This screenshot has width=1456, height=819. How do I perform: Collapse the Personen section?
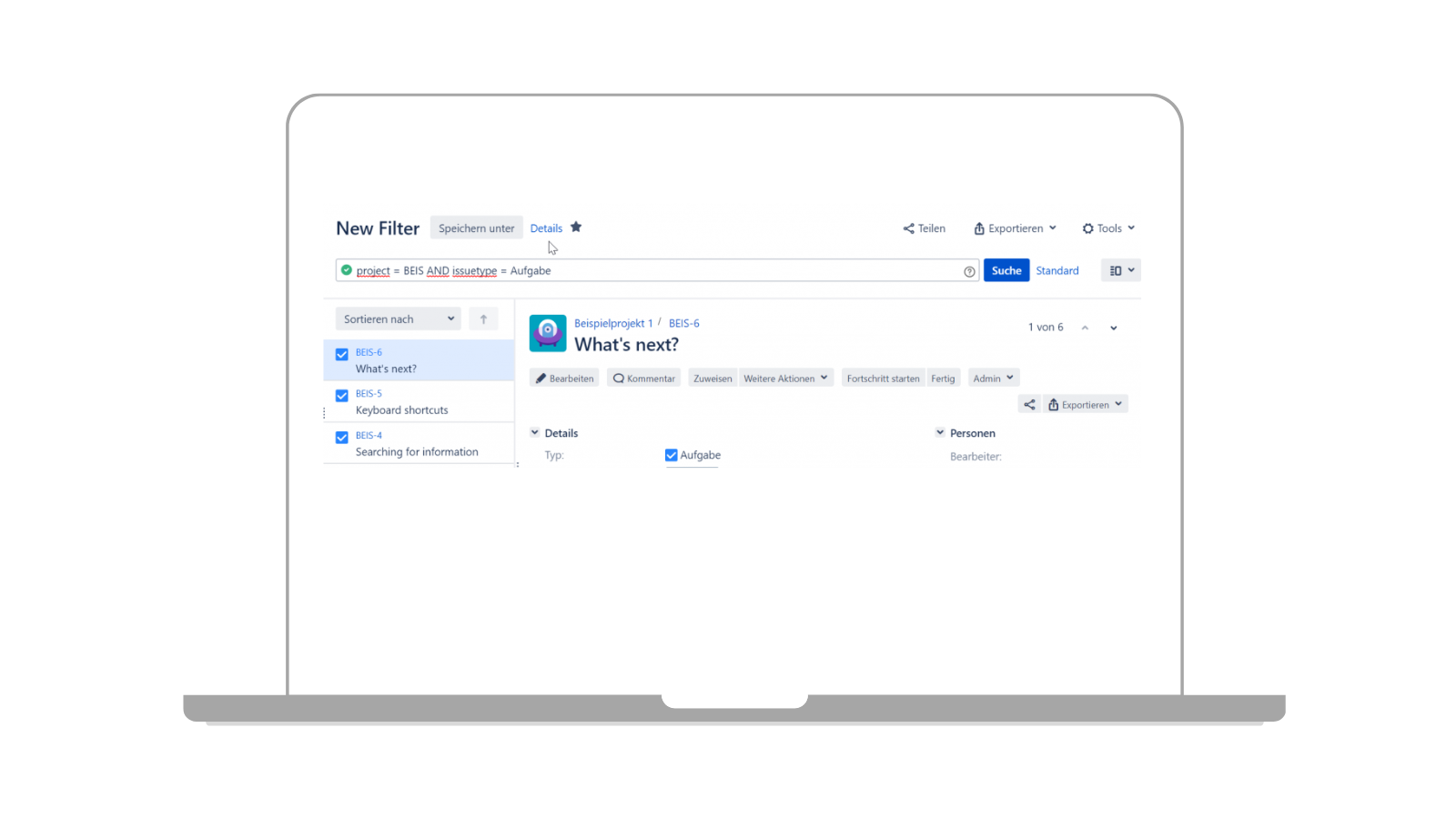940,432
